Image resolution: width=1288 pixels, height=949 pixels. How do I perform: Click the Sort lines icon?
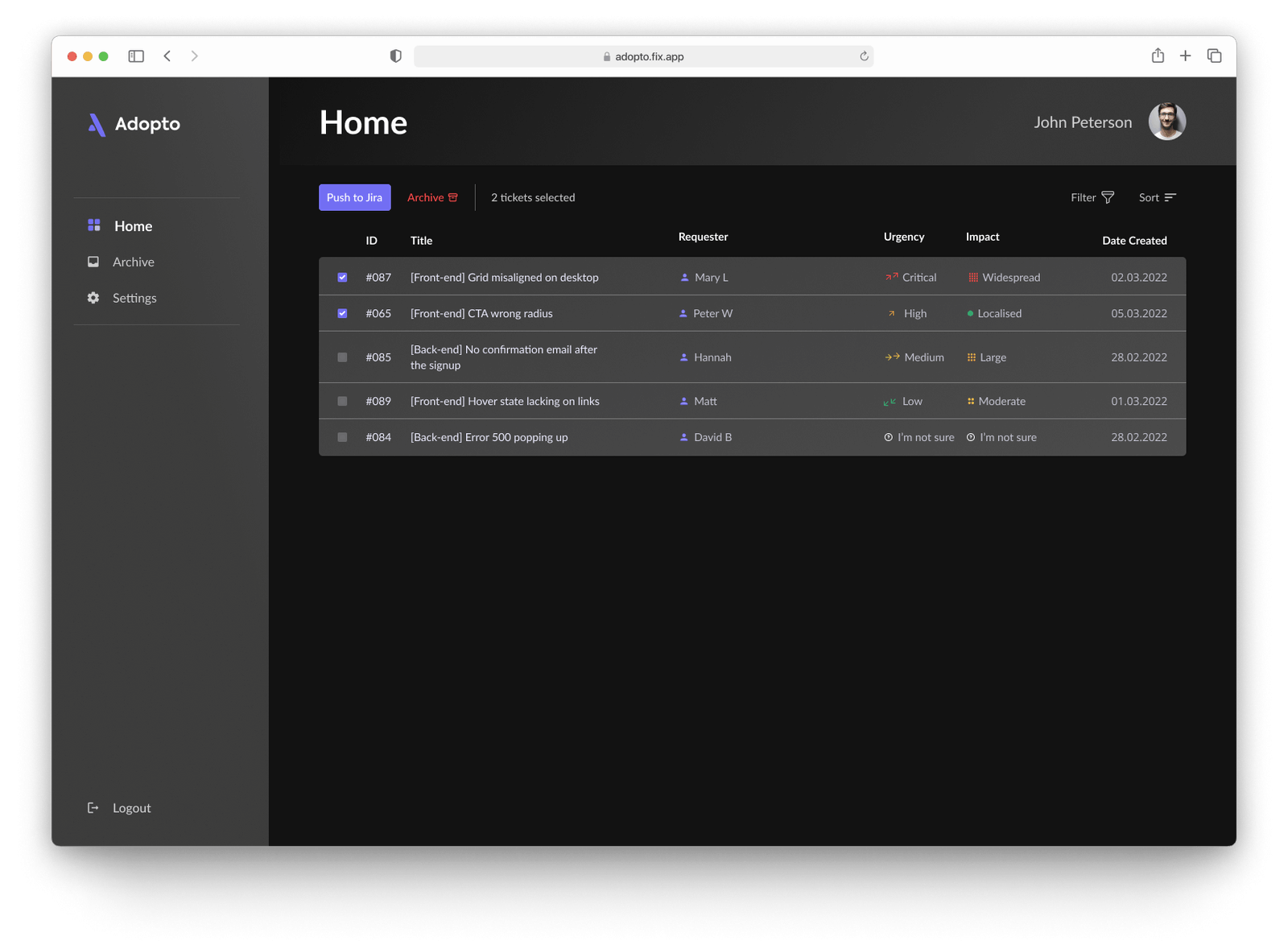click(x=1170, y=197)
